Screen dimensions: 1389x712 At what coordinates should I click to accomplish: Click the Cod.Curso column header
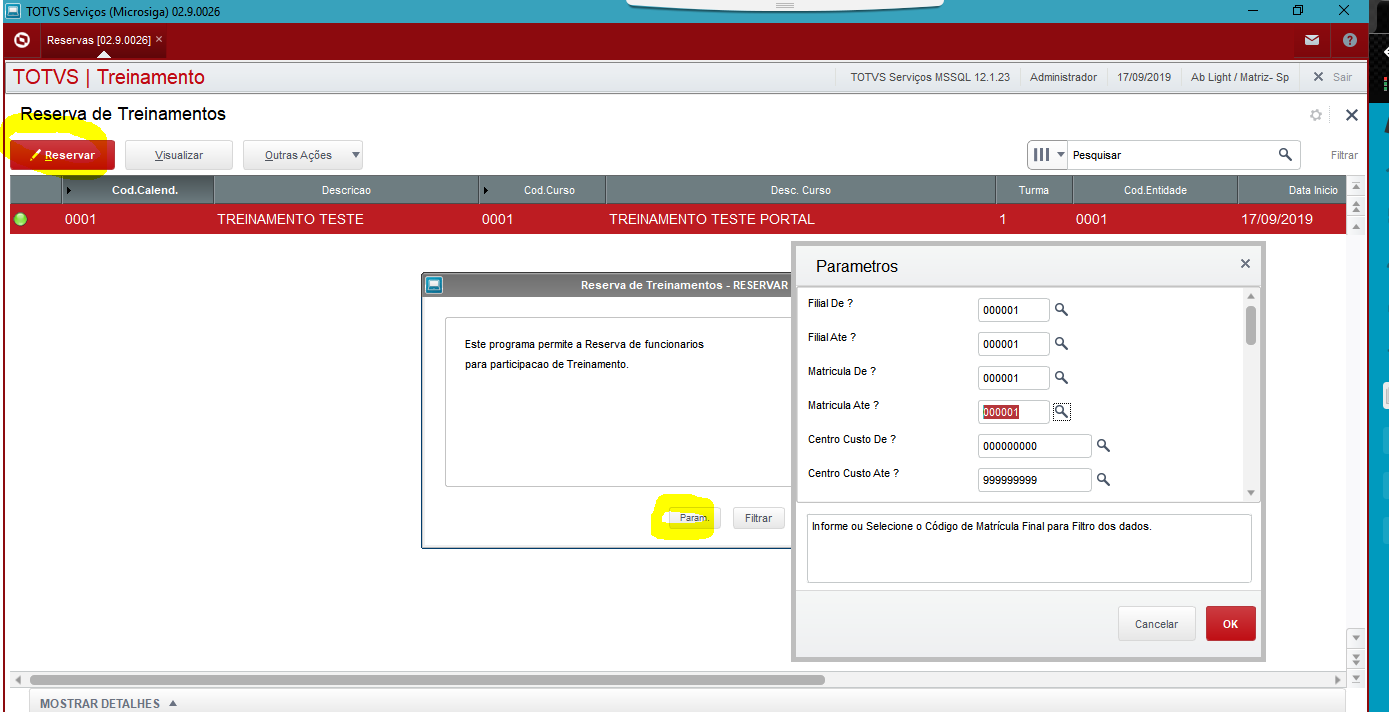pos(542,190)
